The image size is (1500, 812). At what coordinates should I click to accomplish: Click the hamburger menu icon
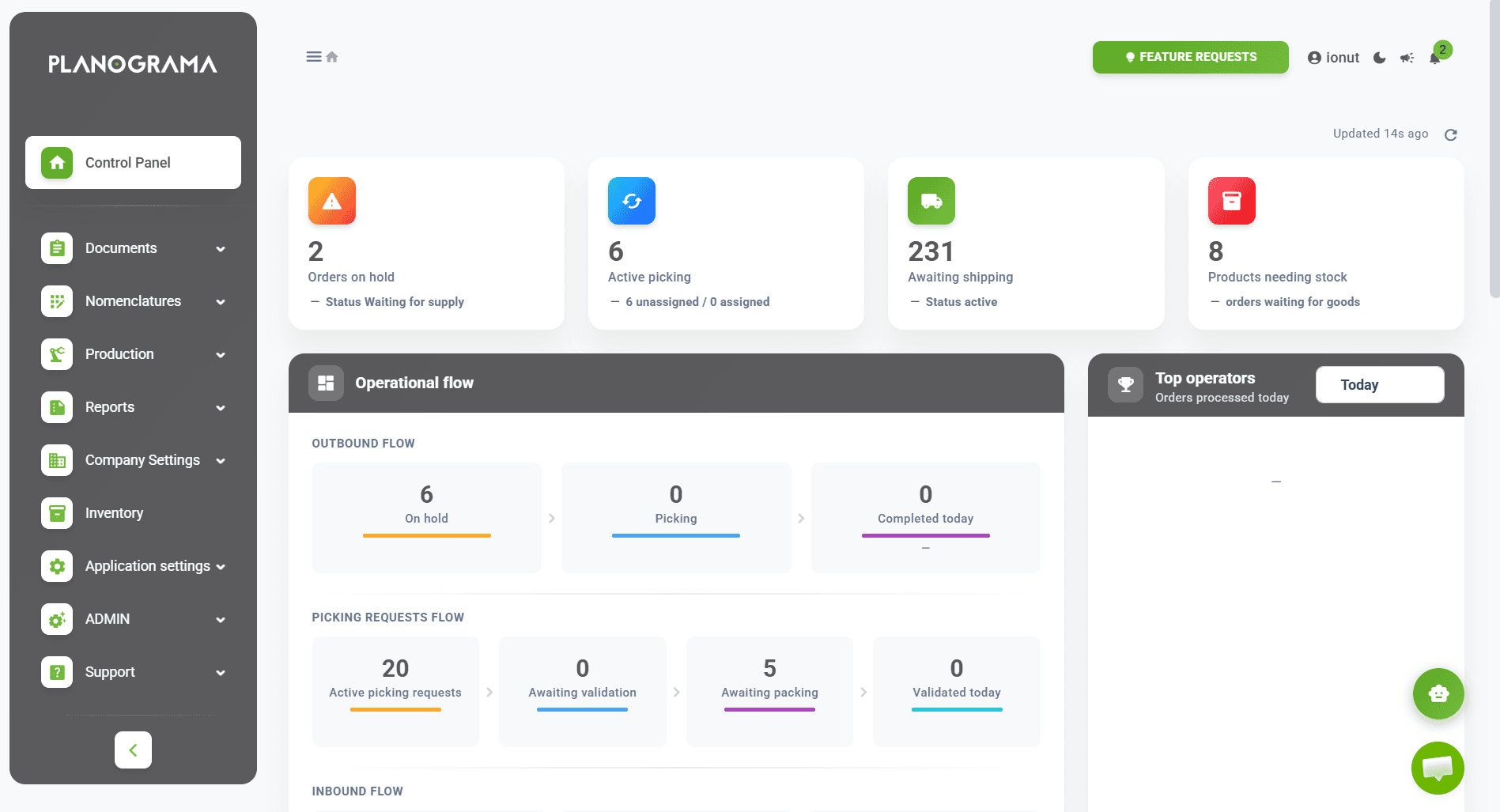coord(313,57)
